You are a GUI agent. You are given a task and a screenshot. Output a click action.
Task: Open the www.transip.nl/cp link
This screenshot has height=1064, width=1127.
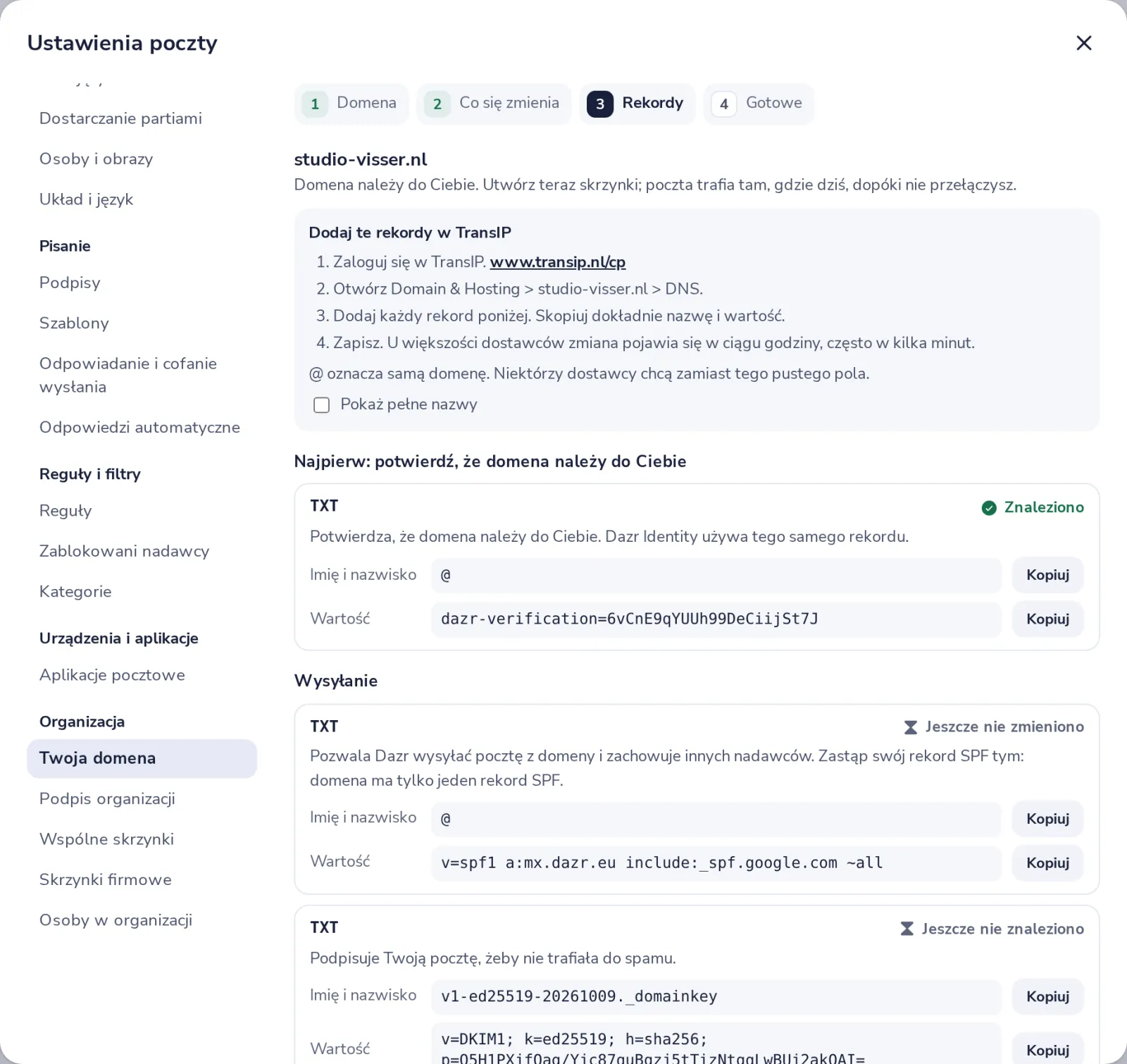point(557,262)
